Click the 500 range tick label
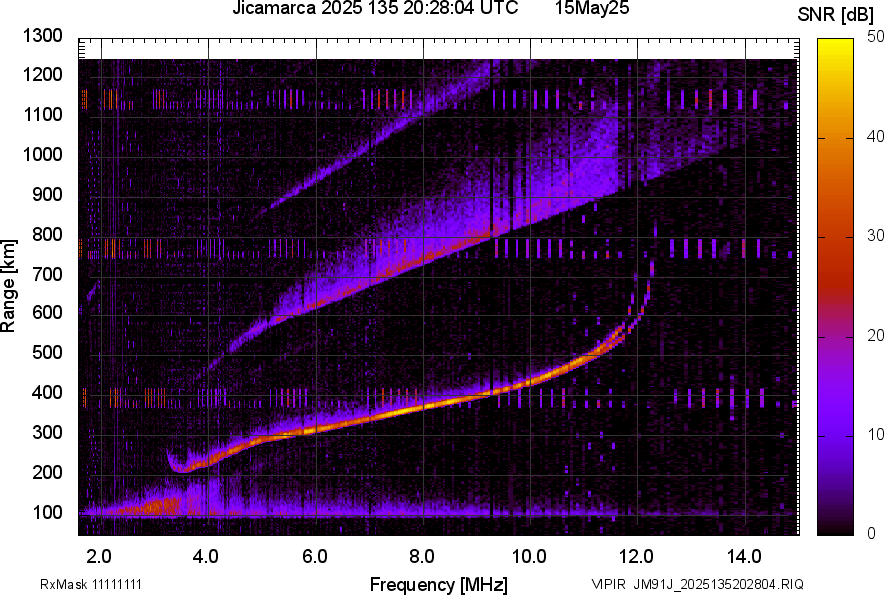The width and height of the screenshot is (884, 595). point(47,352)
